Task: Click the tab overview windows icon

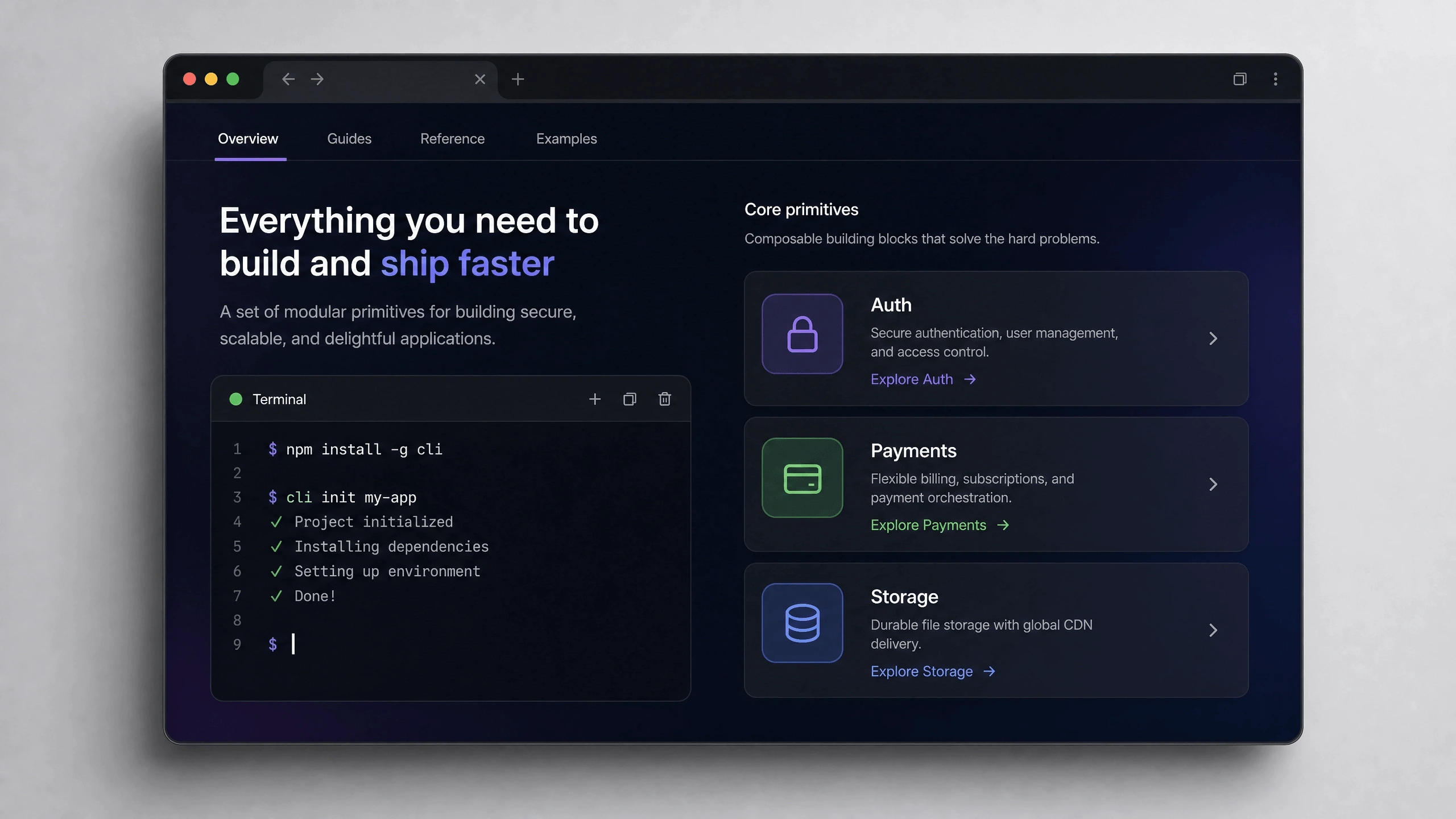Action: pos(1240,79)
